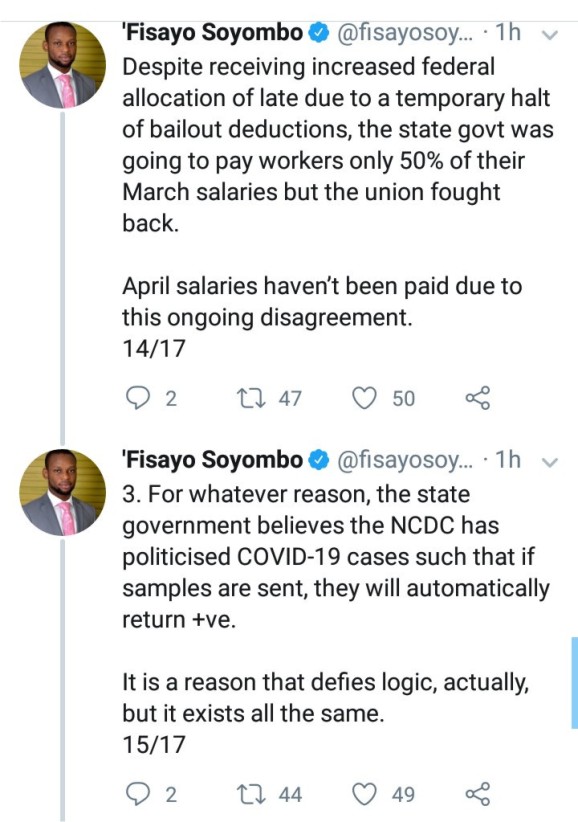Share the 15/17 tweet
The image size is (578, 822).
click(x=478, y=794)
